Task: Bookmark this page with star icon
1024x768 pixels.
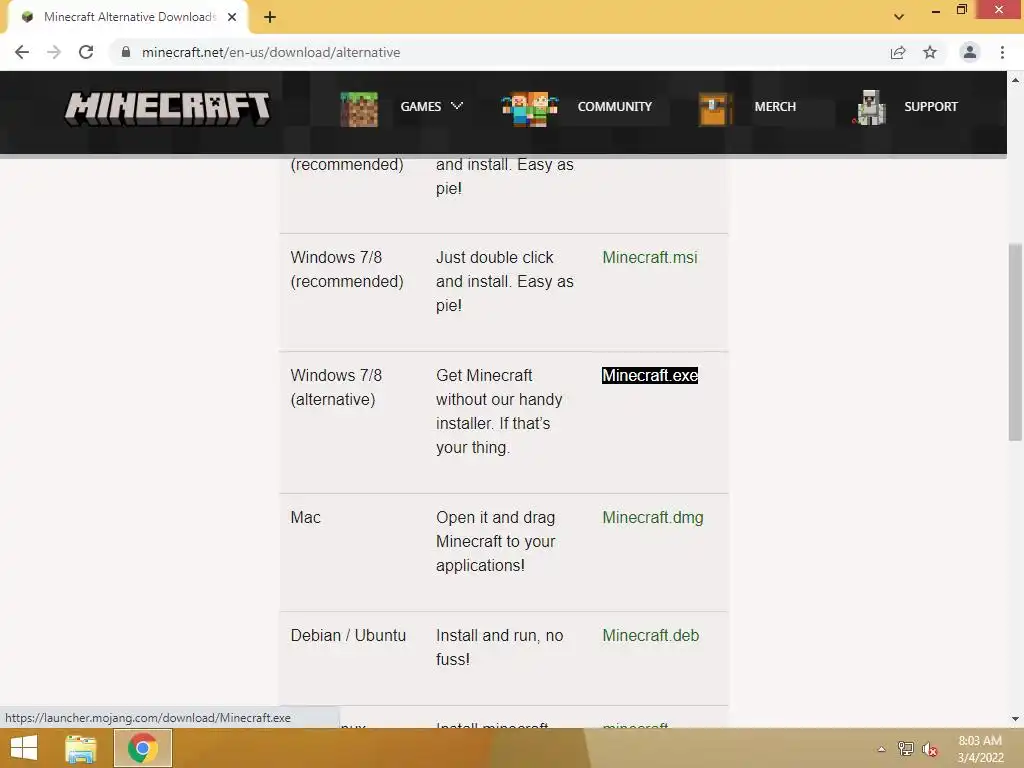Action: tap(930, 52)
